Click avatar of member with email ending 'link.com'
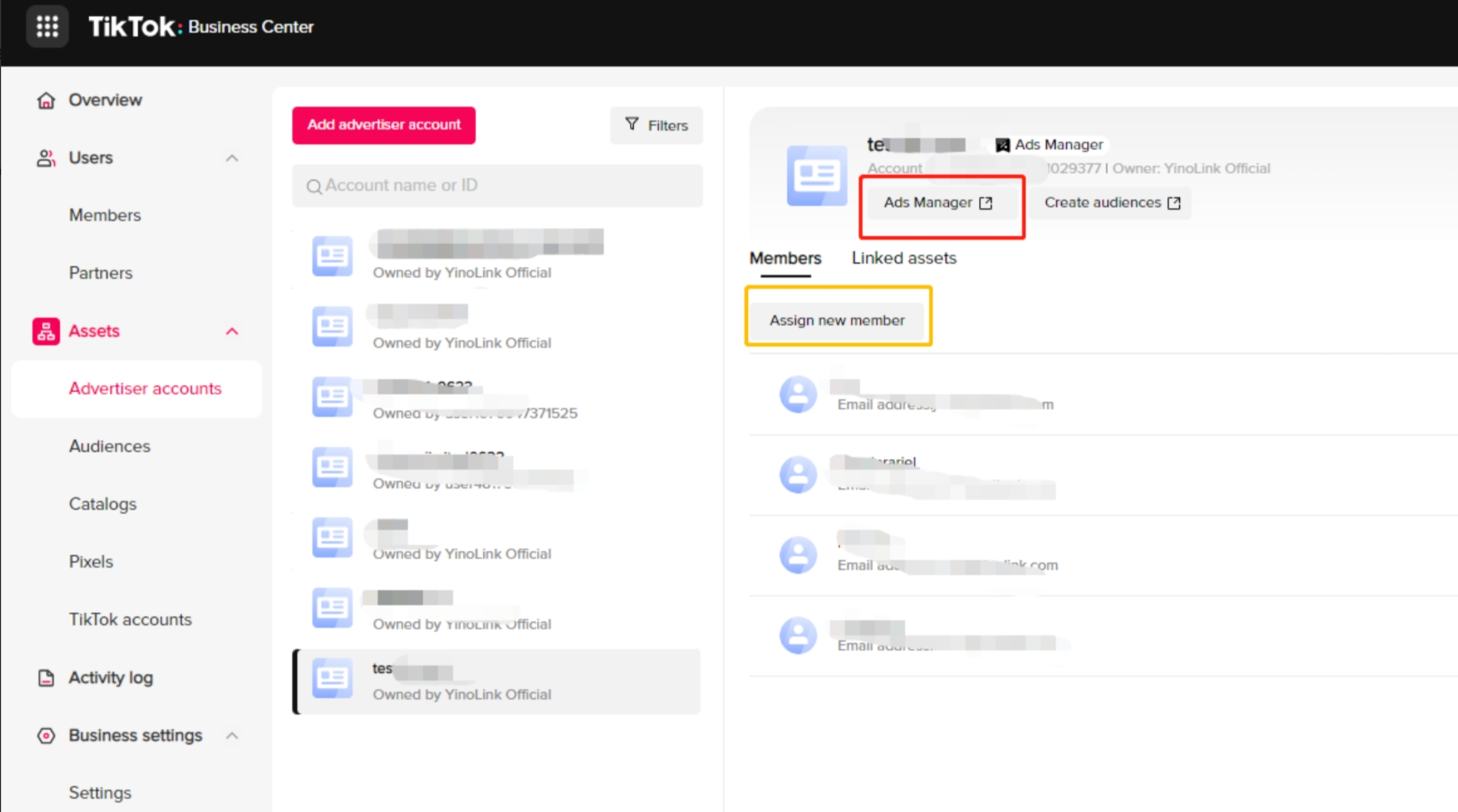Image resolution: width=1458 pixels, height=812 pixels. tap(798, 555)
